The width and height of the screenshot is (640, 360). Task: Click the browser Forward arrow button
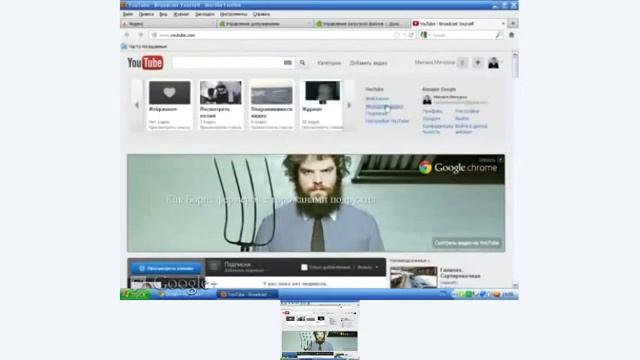[141, 35]
